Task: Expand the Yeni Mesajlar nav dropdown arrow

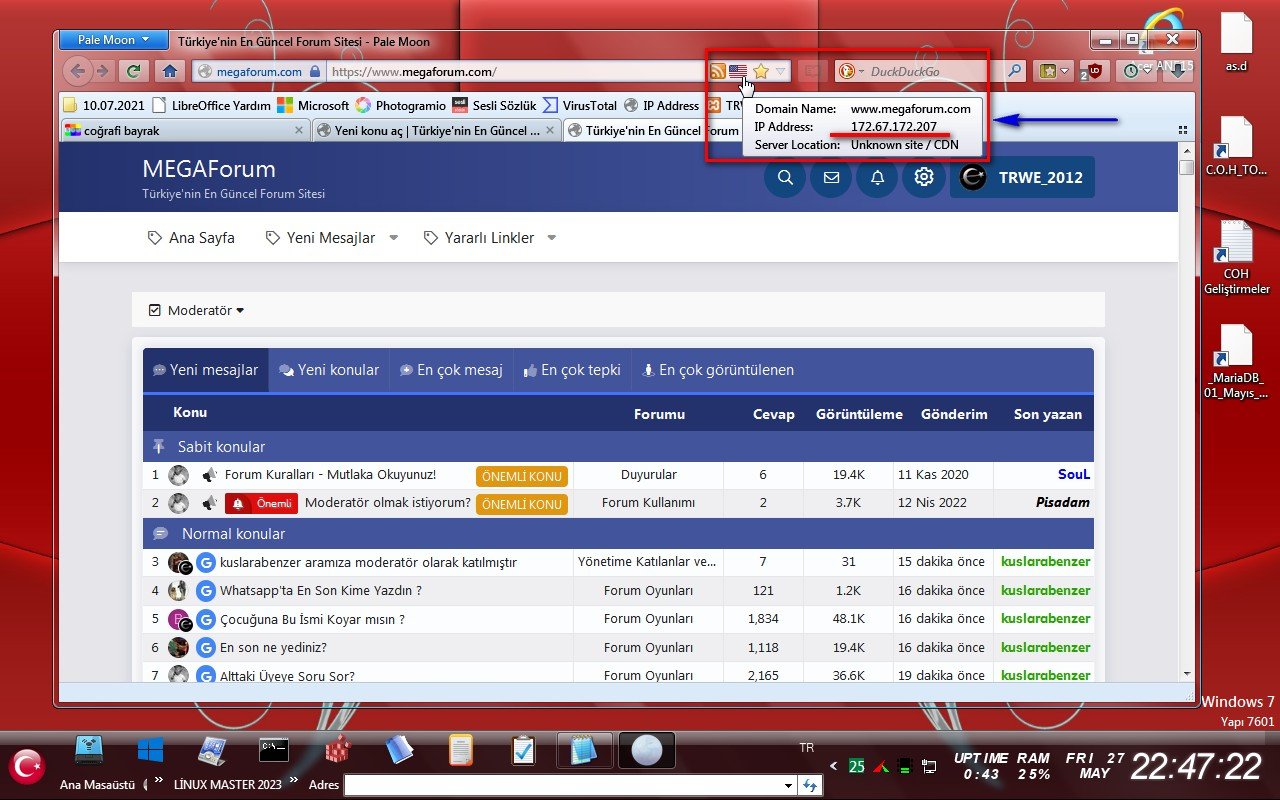Action: [x=393, y=238]
